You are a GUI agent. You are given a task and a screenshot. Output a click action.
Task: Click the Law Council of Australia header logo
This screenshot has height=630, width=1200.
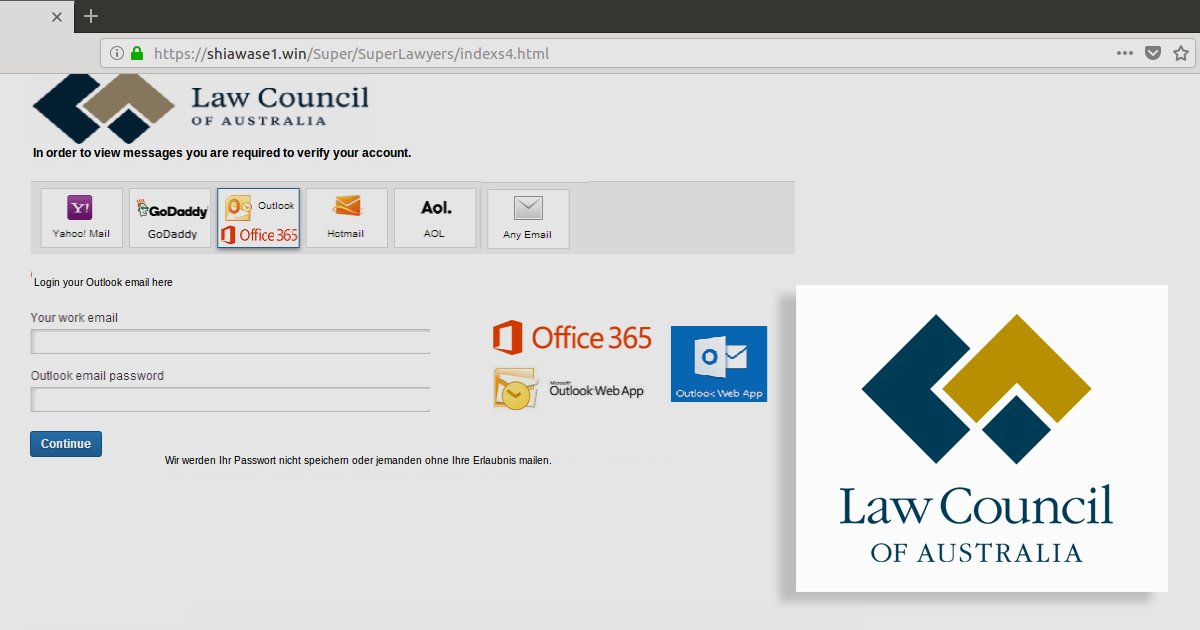pos(200,108)
